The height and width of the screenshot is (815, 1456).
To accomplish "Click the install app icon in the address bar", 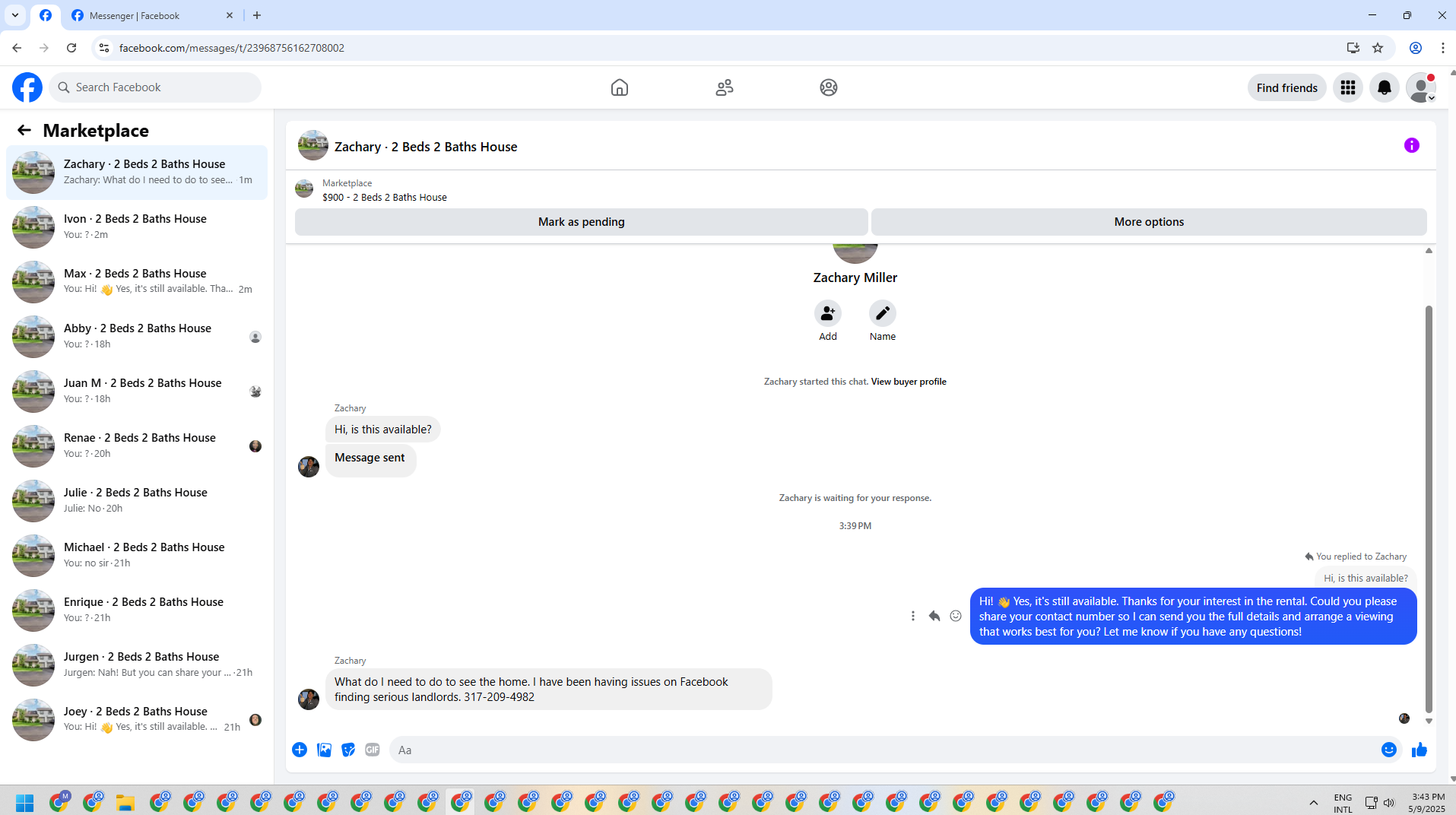I will tap(1353, 48).
